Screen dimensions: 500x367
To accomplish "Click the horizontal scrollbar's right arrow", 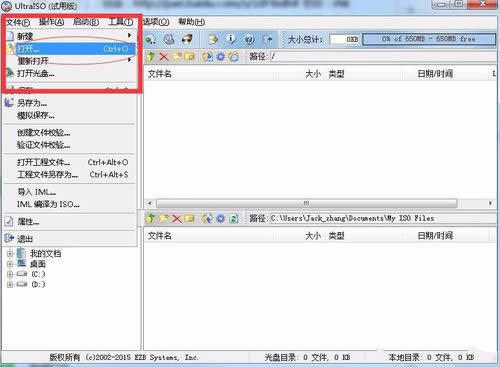I will tap(490, 203).
